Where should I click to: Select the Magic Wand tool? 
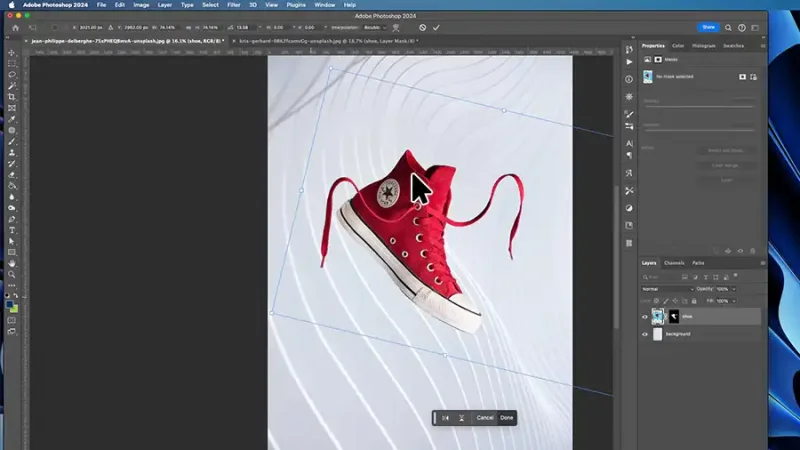(12, 86)
